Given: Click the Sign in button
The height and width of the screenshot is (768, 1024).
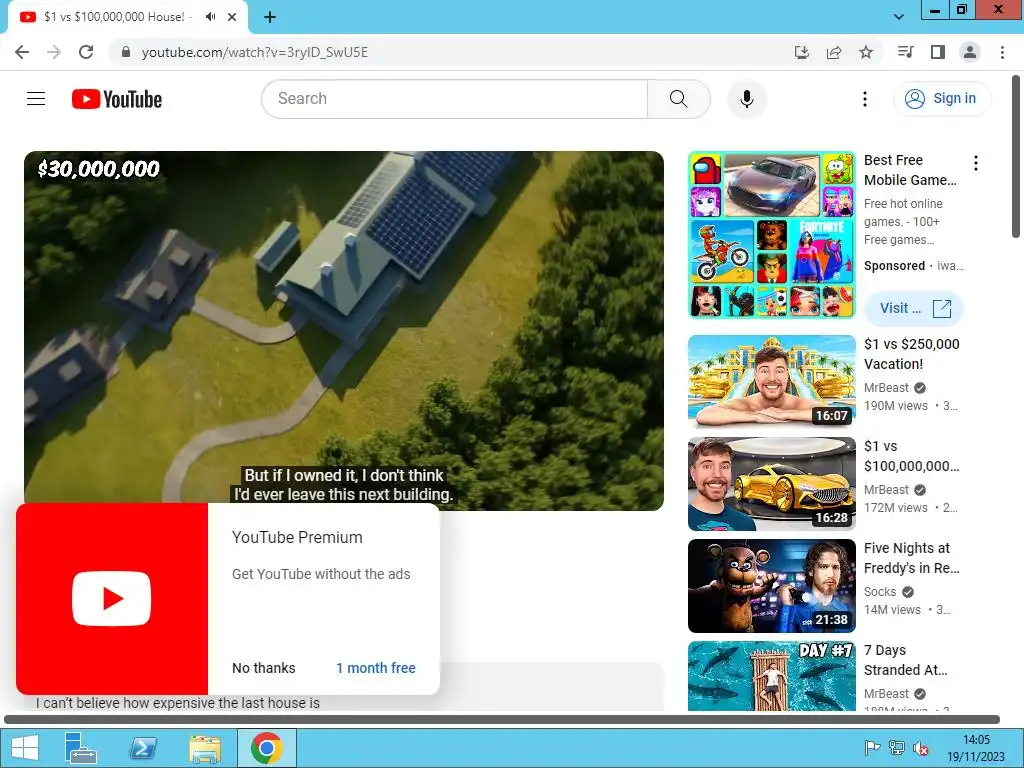Looking at the screenshot, I should (942, 99).
